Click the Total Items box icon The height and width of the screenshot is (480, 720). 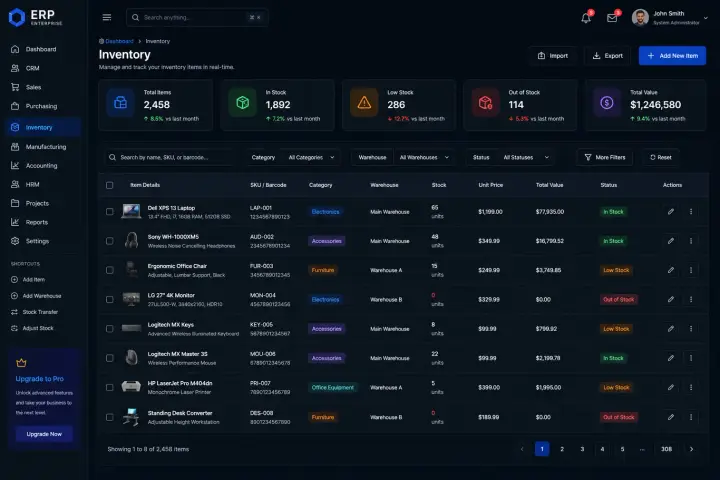tap(120, 102)
